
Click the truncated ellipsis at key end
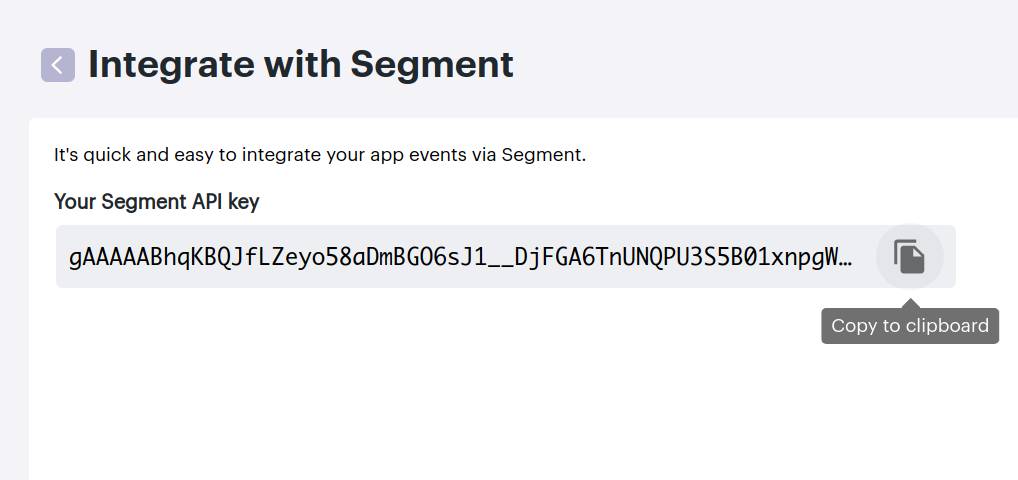(847, 258)
